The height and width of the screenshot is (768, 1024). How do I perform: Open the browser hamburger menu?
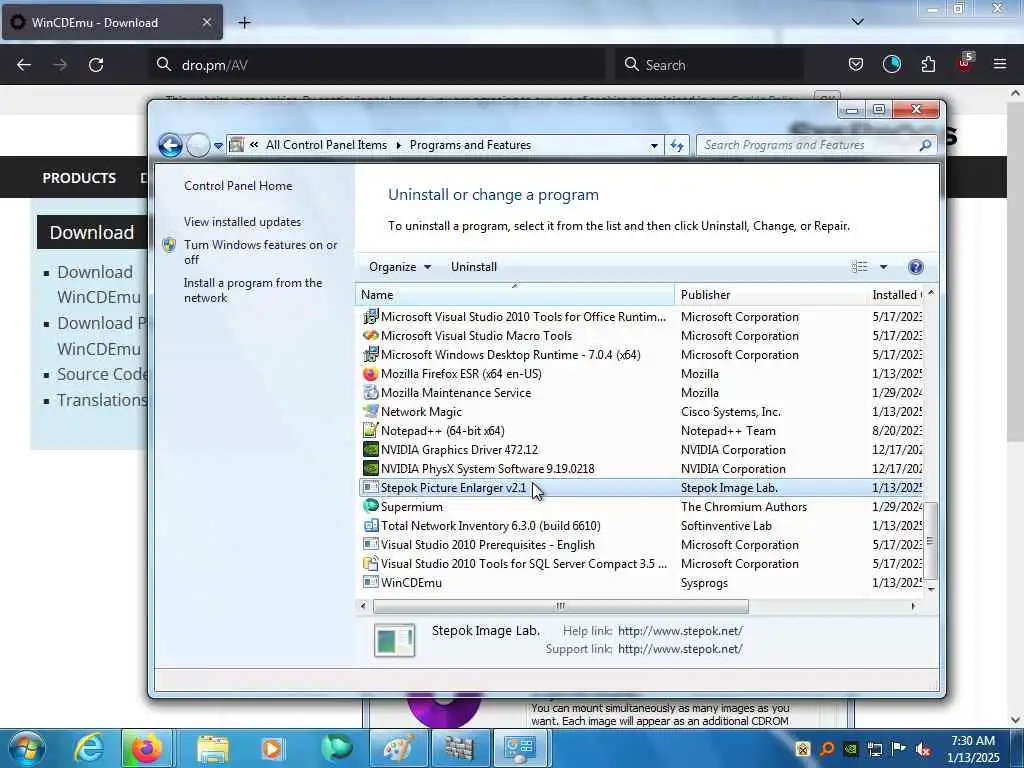1000,64
